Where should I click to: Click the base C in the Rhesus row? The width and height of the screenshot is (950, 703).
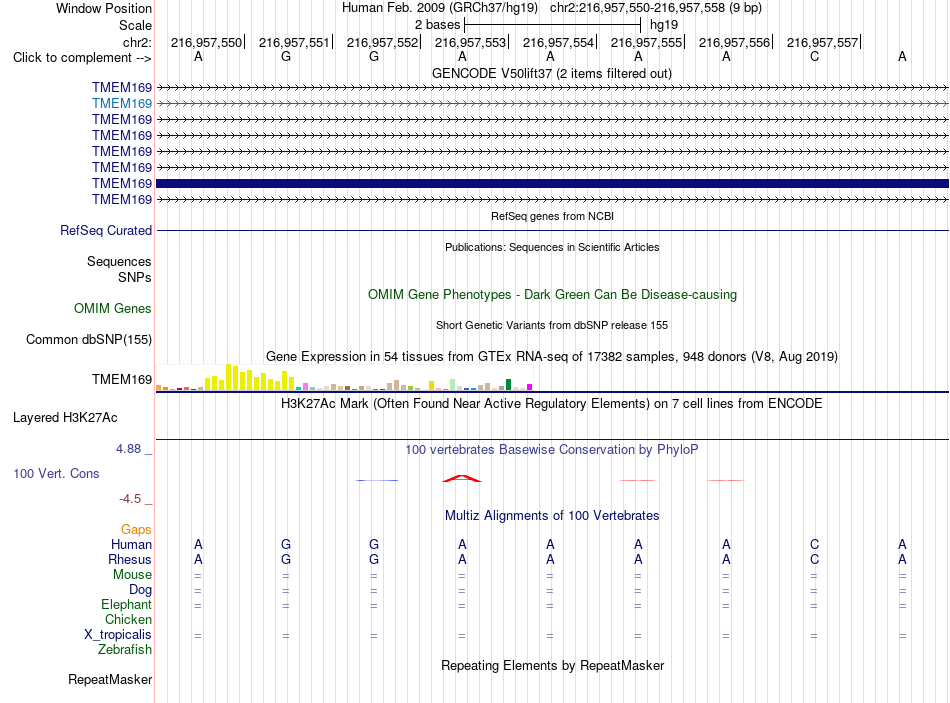coord(814,559)
